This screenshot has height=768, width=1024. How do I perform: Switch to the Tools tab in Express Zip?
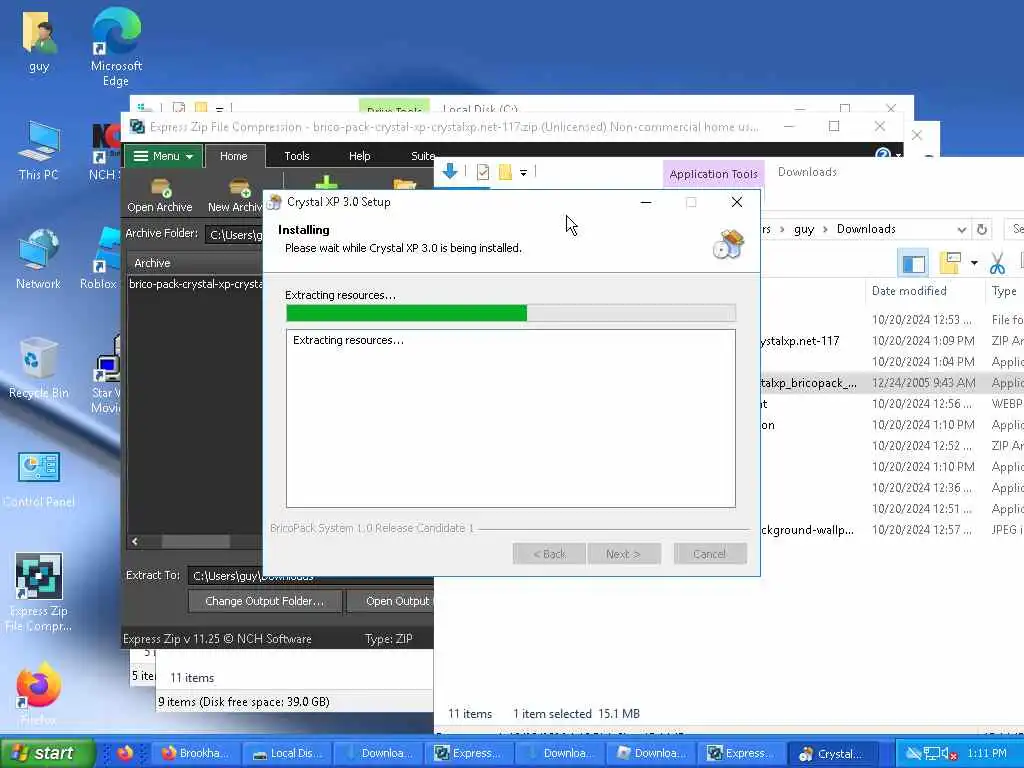296,156
